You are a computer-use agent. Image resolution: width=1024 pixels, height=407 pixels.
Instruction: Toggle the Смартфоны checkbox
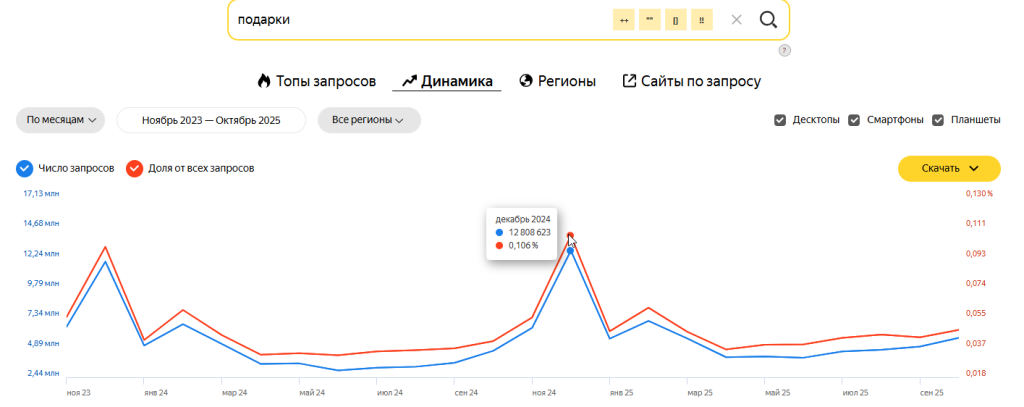click(854, 120)
